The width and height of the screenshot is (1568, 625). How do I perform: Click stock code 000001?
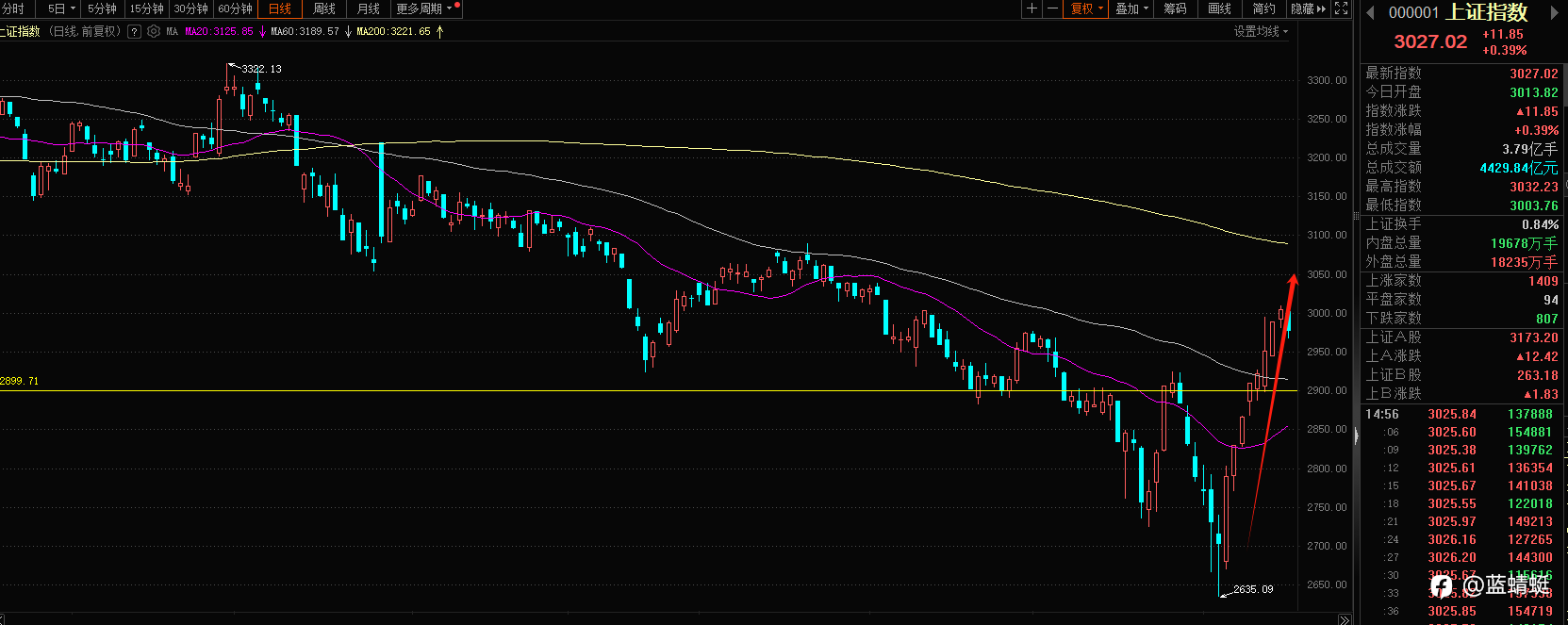click(x=1413, y=12)
